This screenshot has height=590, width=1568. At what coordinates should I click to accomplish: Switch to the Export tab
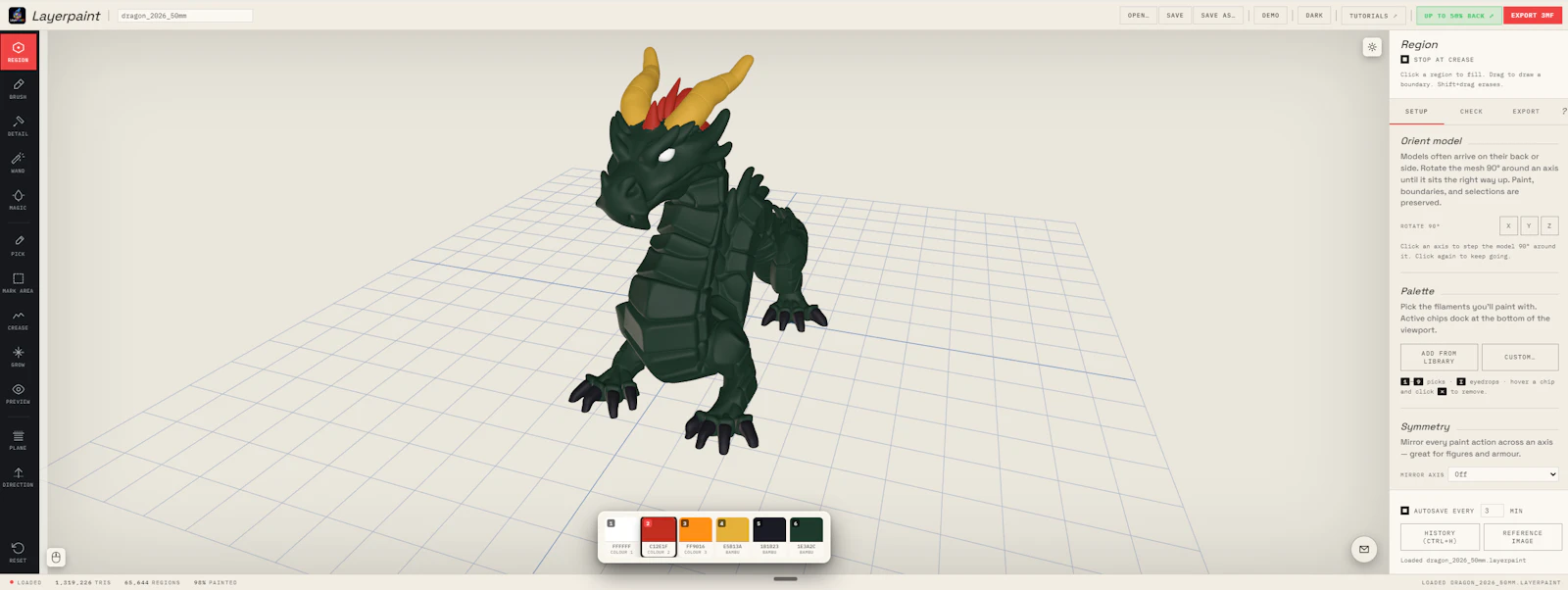[1526, 112]
